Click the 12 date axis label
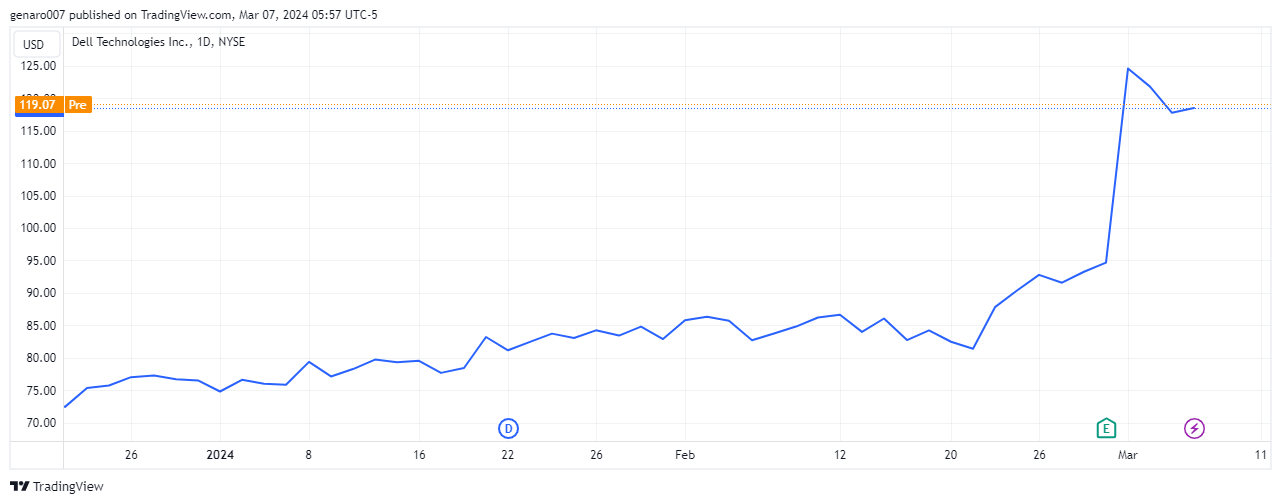Screen dimensions: 1281x504 [x=840, y=454]
